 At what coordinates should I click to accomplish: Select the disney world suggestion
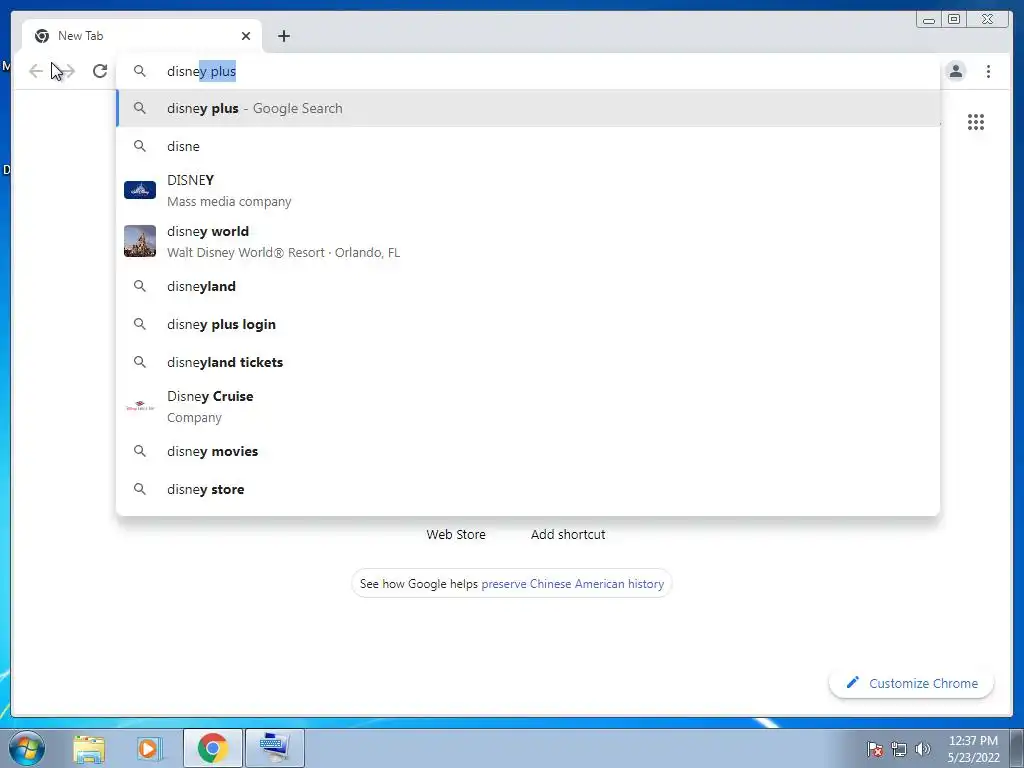tap(528, 241)
